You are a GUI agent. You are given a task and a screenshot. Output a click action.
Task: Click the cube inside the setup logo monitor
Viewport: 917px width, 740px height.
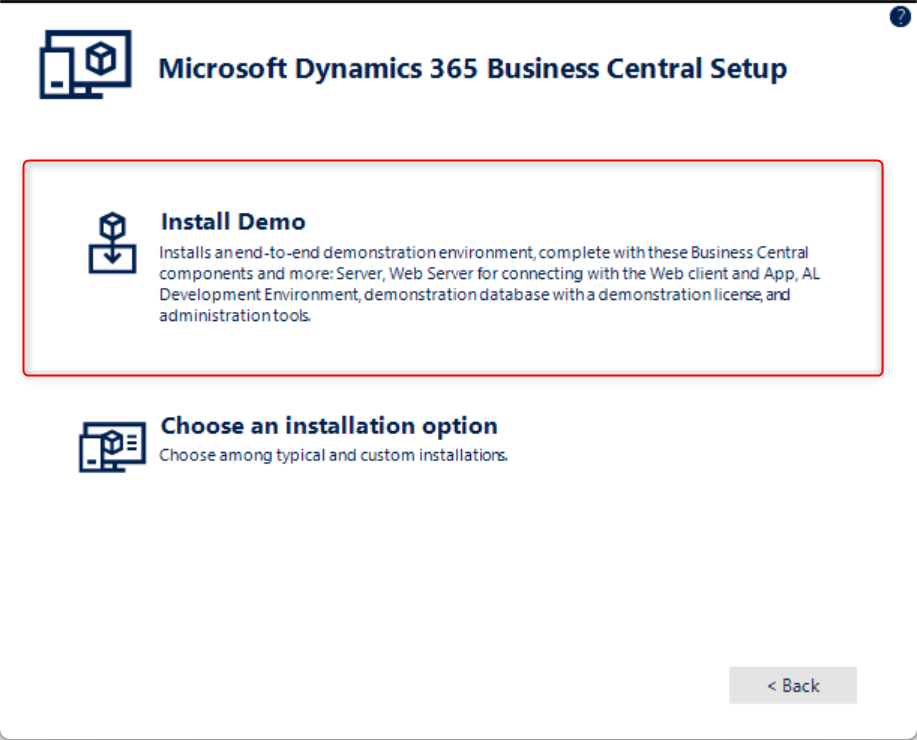(x=101, y=58)
